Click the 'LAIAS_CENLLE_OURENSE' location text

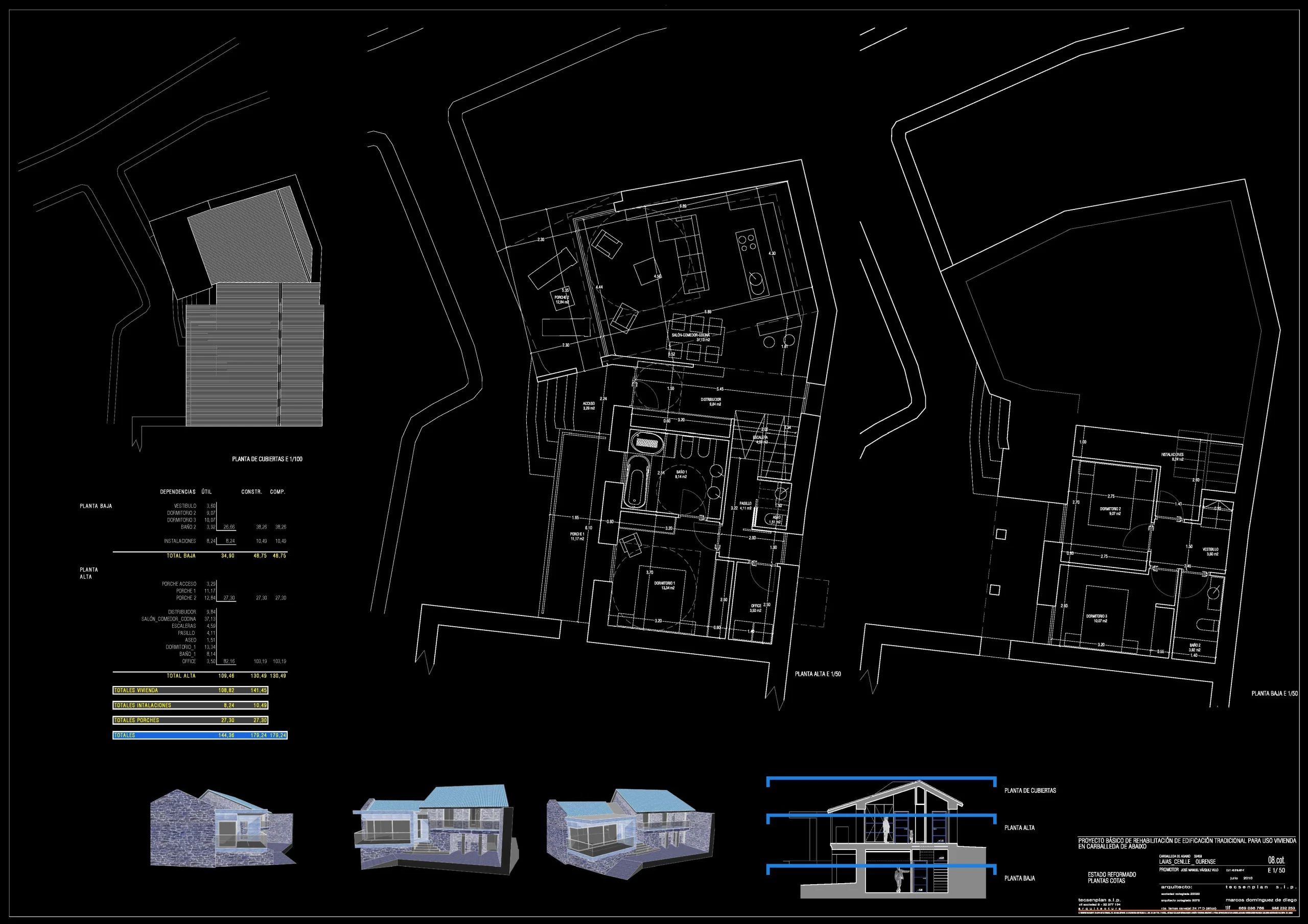coord(1187,861)
